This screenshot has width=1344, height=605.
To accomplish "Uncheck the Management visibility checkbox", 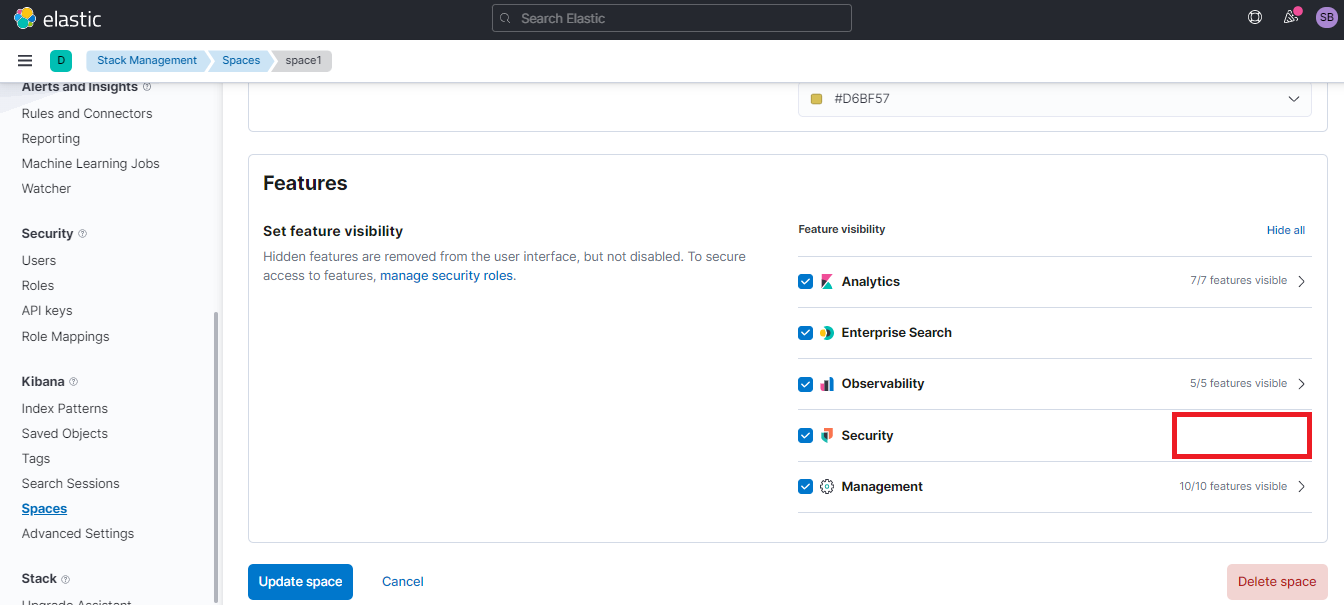I will 805,487.
